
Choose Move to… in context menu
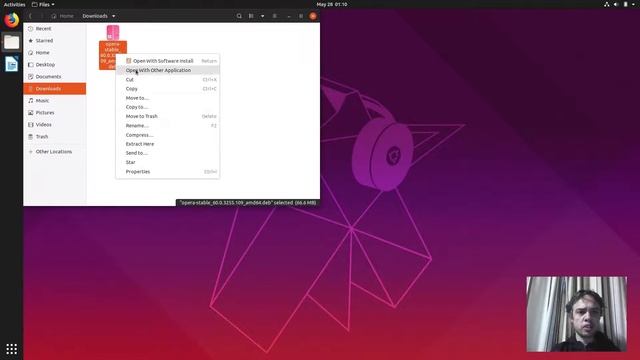(x=168, y=98)
